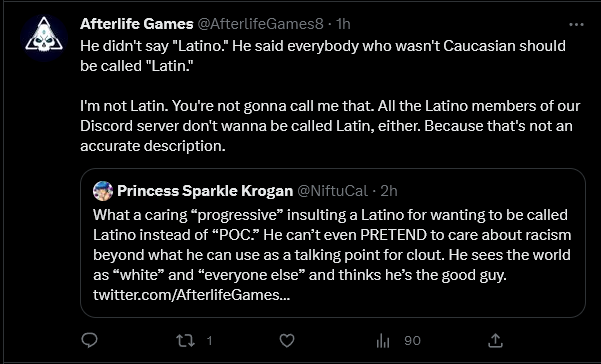601x364 pixels.
Task: Open the quoted tweet's 2h timestamp
Action: pos(389,190)
